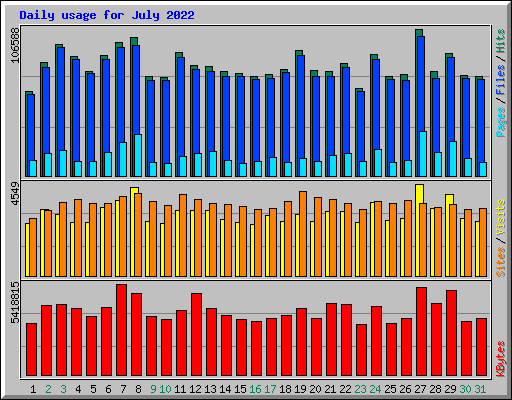512x400 pixels.
Task: Click the red 'KBytes' legend label
Action: click(501, 359)
